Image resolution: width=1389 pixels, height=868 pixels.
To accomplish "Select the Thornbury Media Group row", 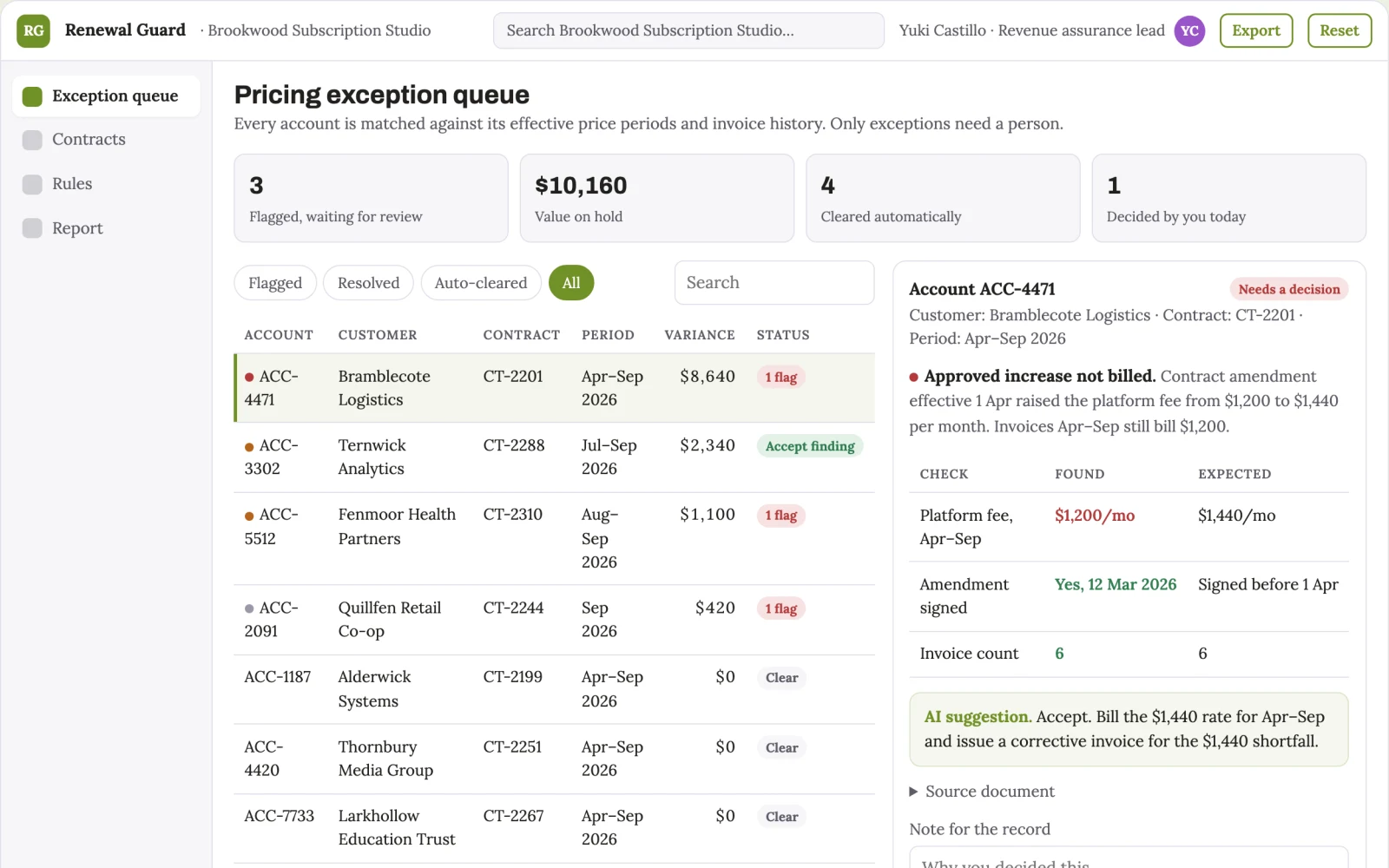I will (x=554, y=759).
